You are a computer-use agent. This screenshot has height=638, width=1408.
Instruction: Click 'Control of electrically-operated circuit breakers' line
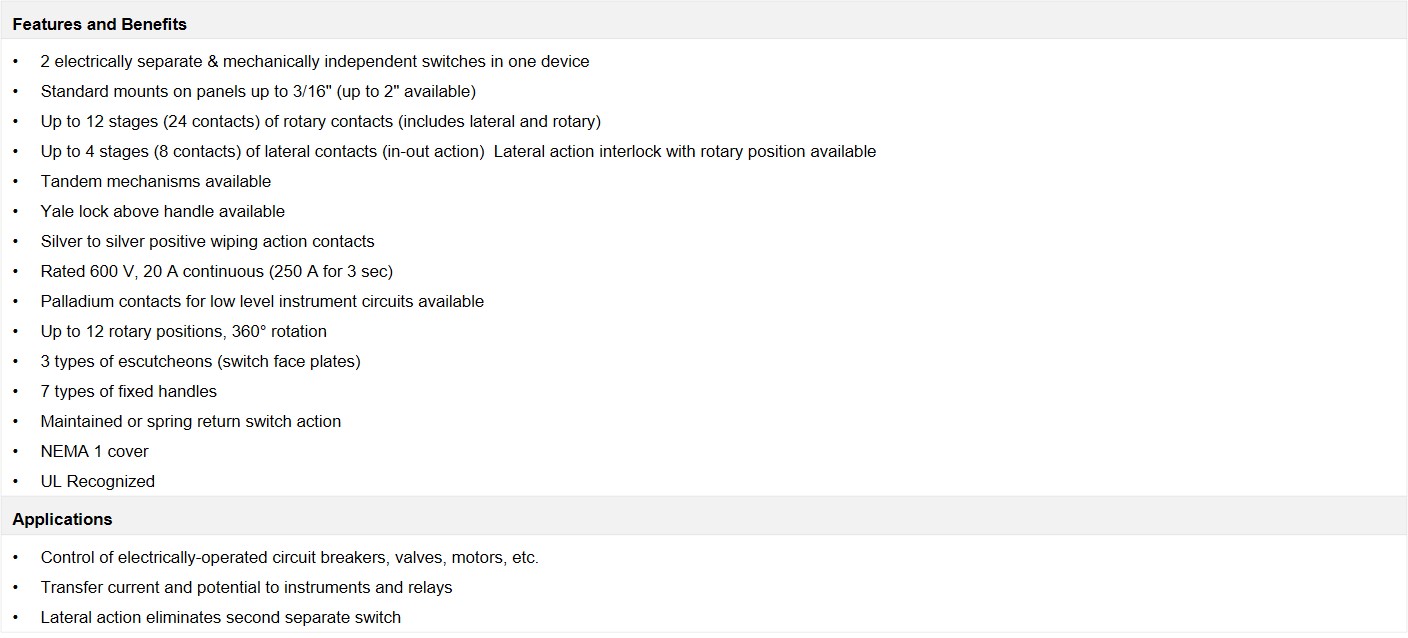tap(290, 557)
